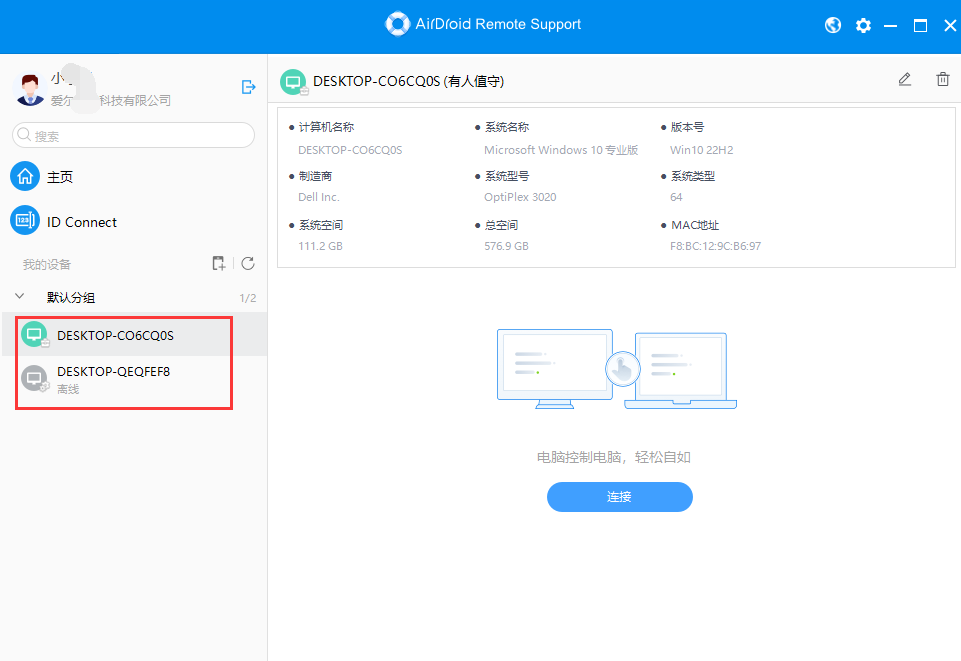This screenshot has width=961, height=661.
Task: Click the Win10 22H2 version value
Action: pos(702,150)
